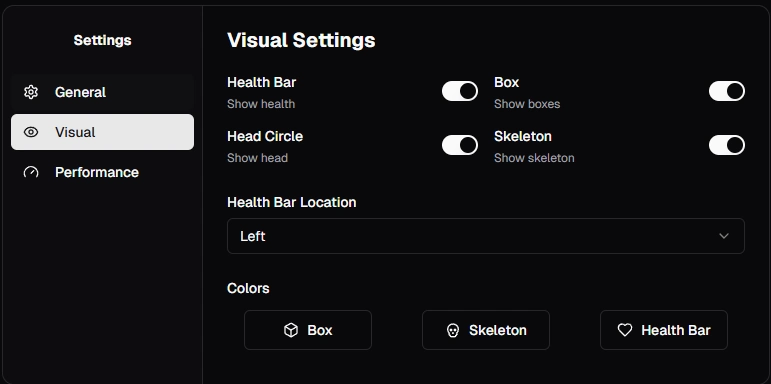Image resolution: width=771 pixels, height=384 pixels.
Task: Click the gauge icon beside Performance
Action: (31, 172)
